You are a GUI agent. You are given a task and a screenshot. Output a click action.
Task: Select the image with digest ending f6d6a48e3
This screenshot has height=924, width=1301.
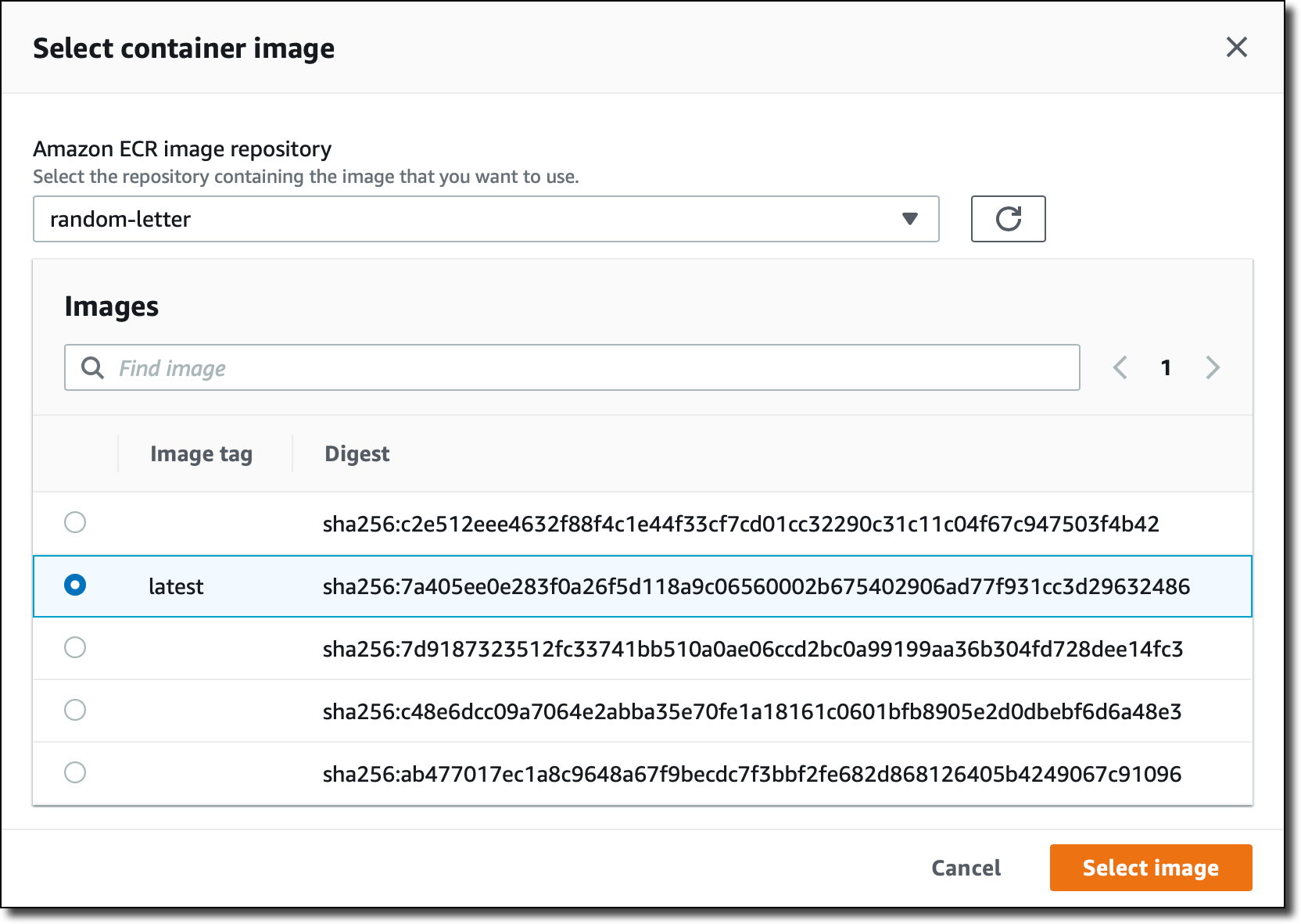[x=75, y=711]
